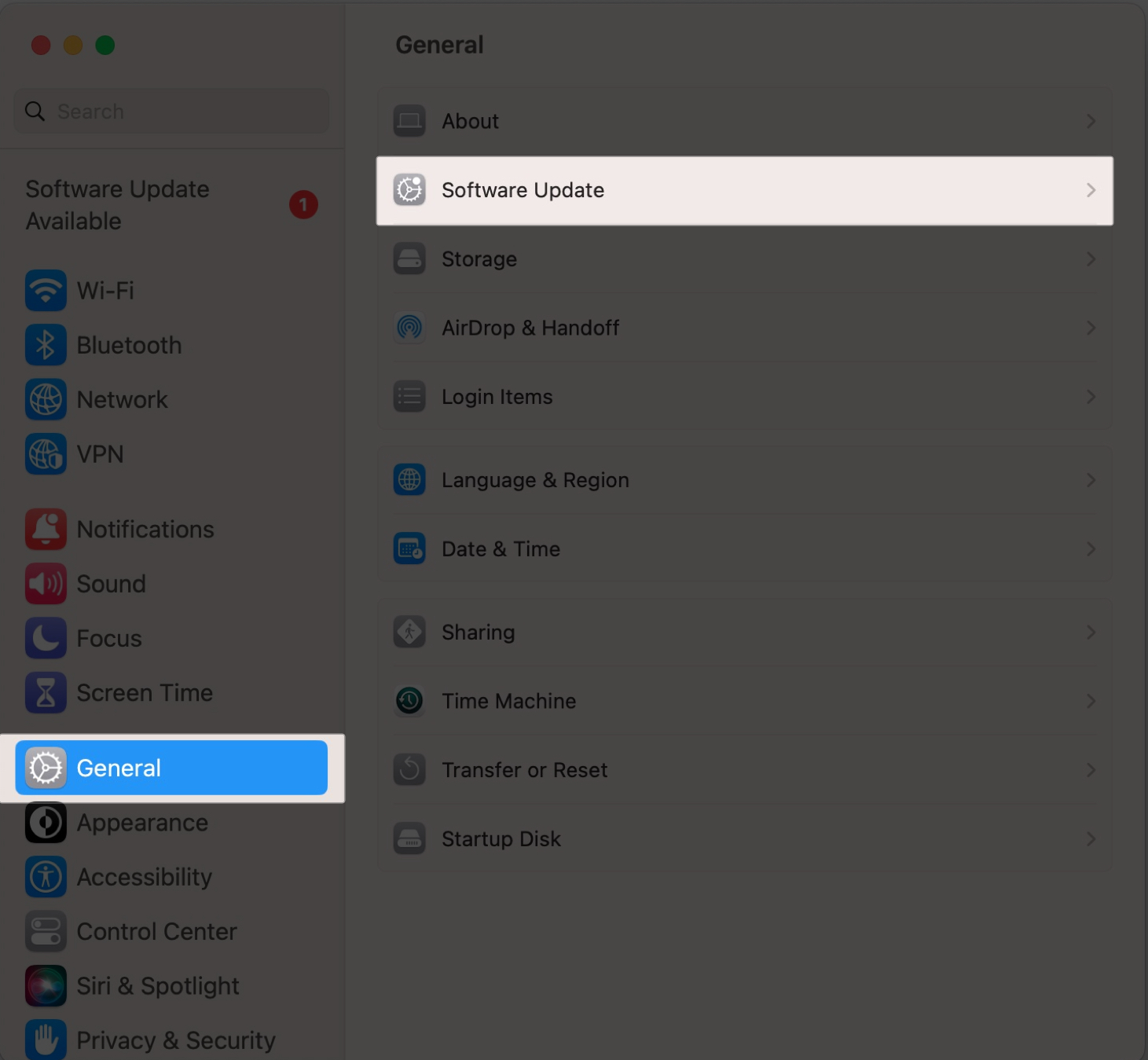Expand the About row chevron

coord(1091,122)
